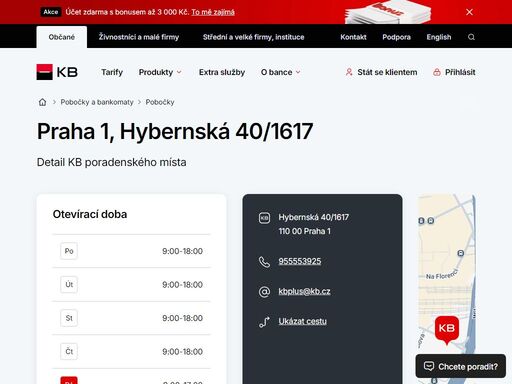Open the 'Chcete poradit?' chat button
This screenshot has width=512, height=384.
click(461, 366)
